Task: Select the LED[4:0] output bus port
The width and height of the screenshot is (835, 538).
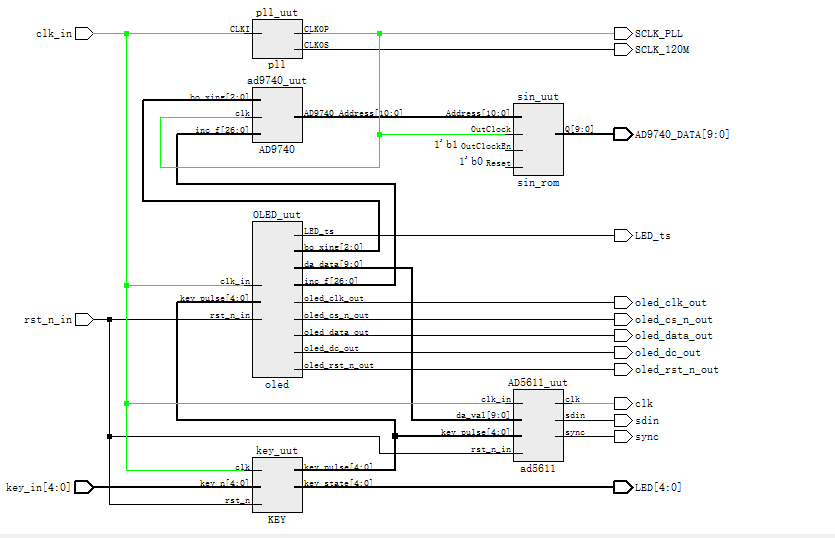Action: (x=623, y=487)
